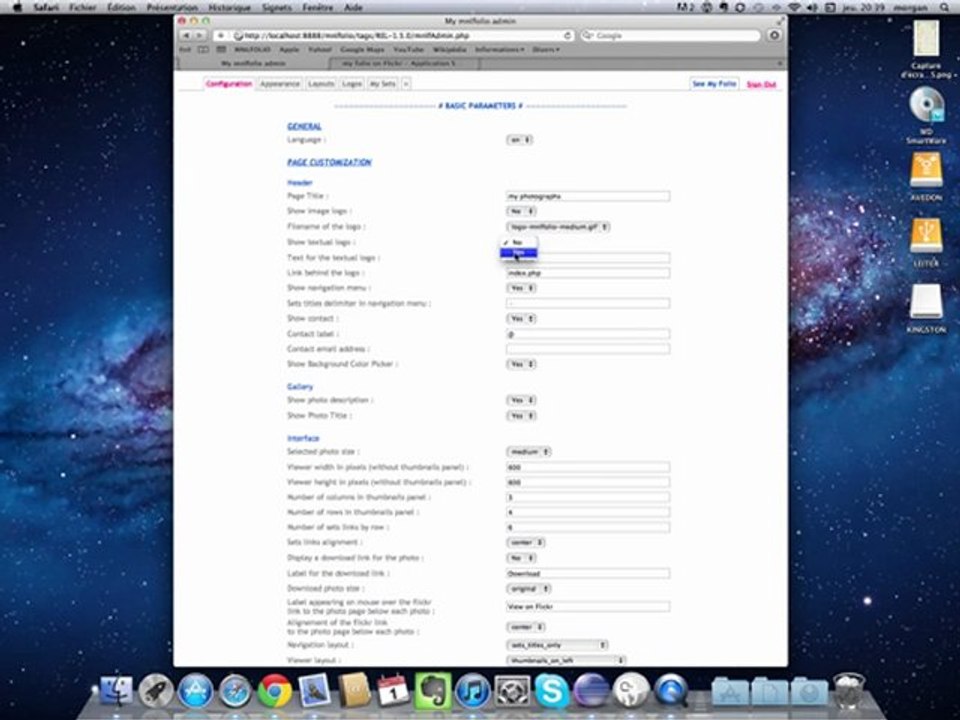Click the Contact email address field
Screen dimensions: 960x720
click(588, 349)
